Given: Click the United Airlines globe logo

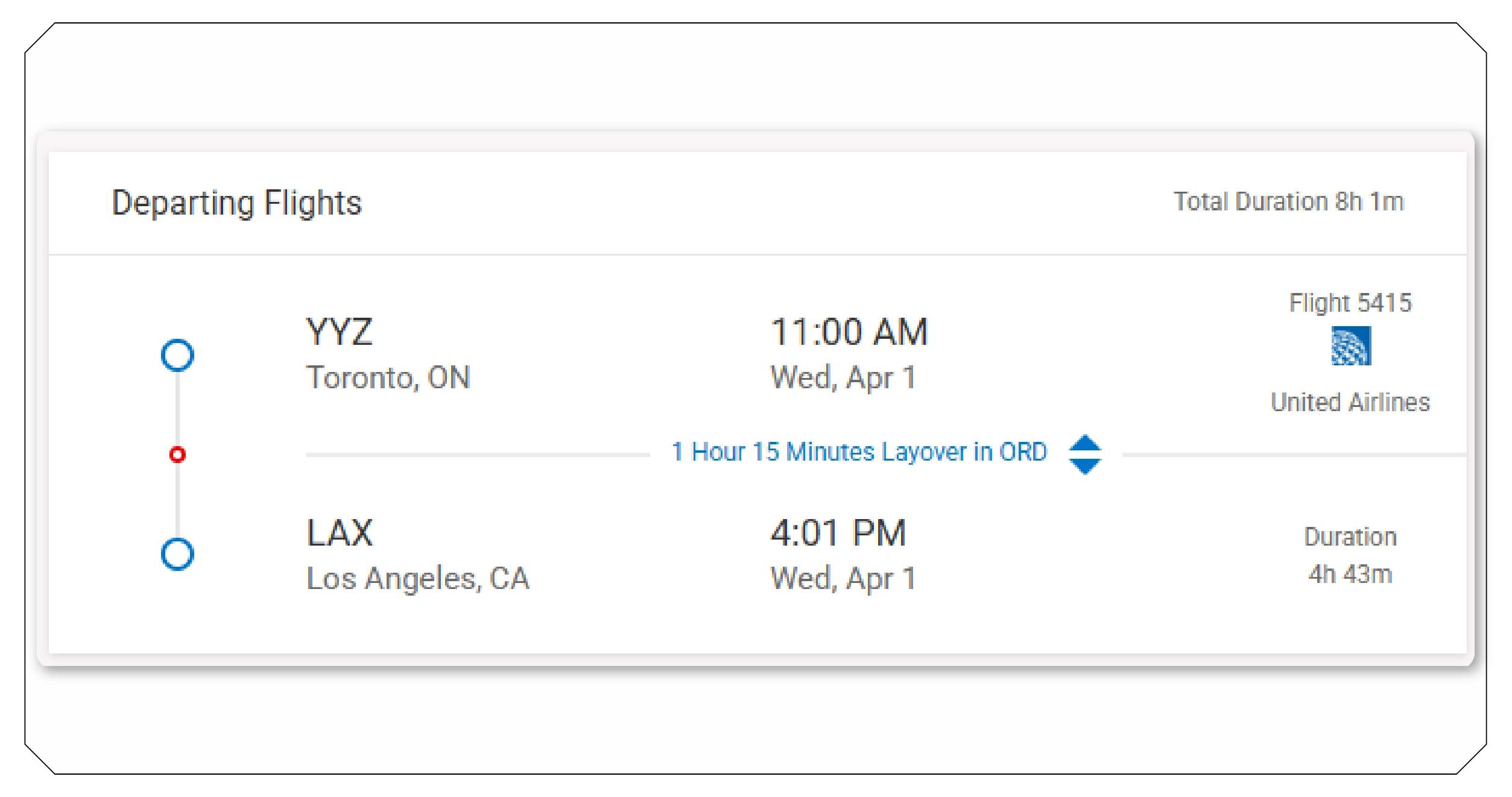Looking at the screenshot, I should point(1350,345).
